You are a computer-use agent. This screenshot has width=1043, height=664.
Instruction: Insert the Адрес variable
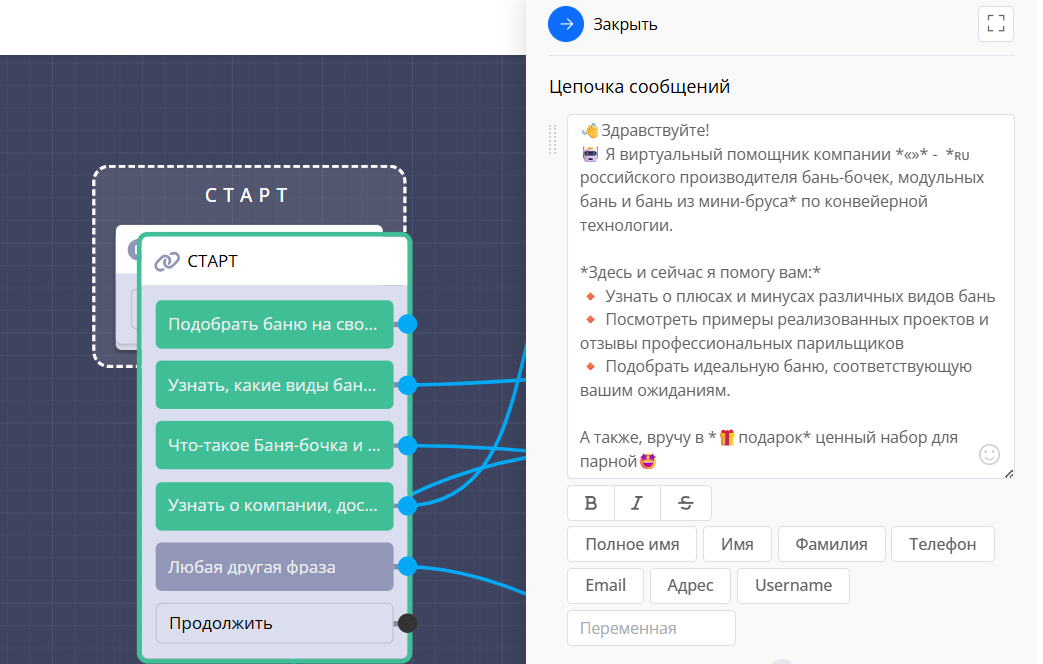(690, 586)
